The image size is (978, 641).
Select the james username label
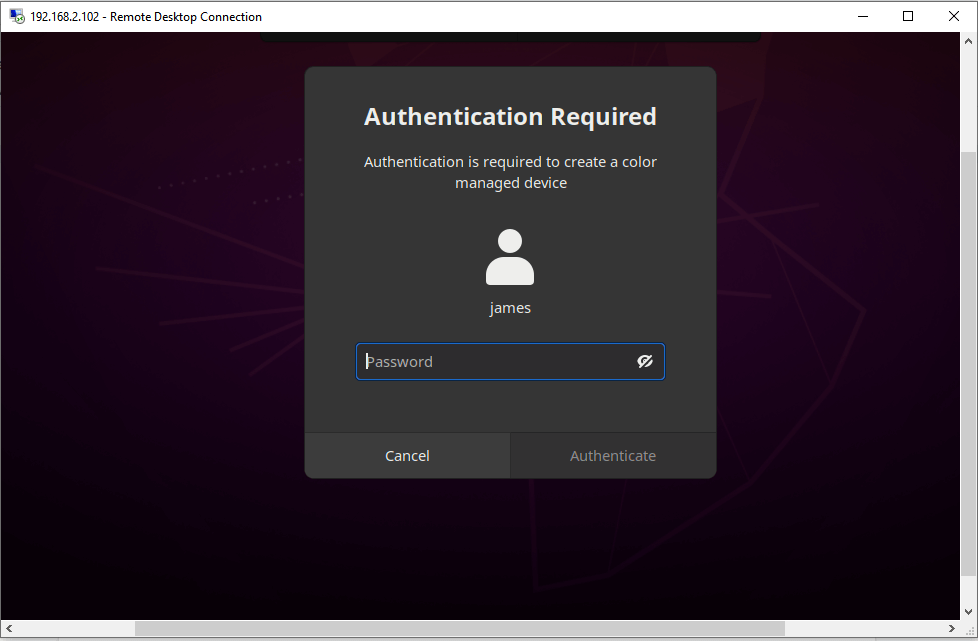tap(510, 308)
